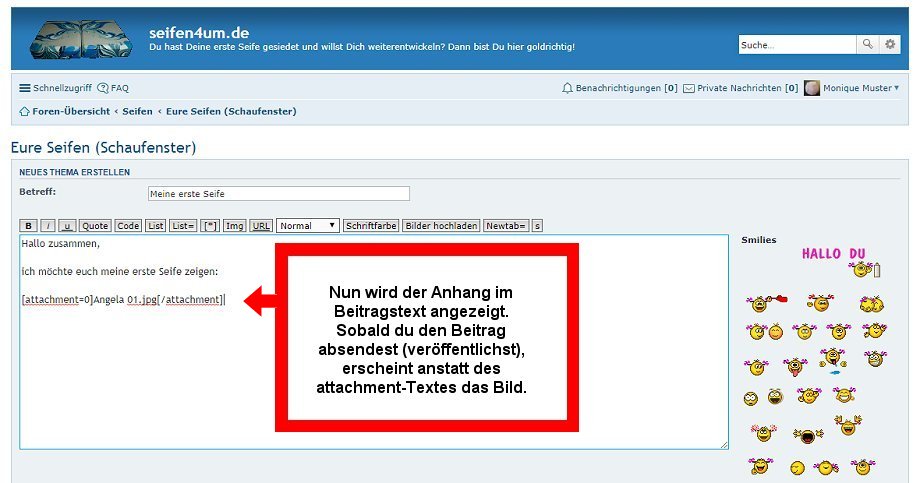
Task: Insert a [*] list item tag
Action: click(x=209, y=226)
